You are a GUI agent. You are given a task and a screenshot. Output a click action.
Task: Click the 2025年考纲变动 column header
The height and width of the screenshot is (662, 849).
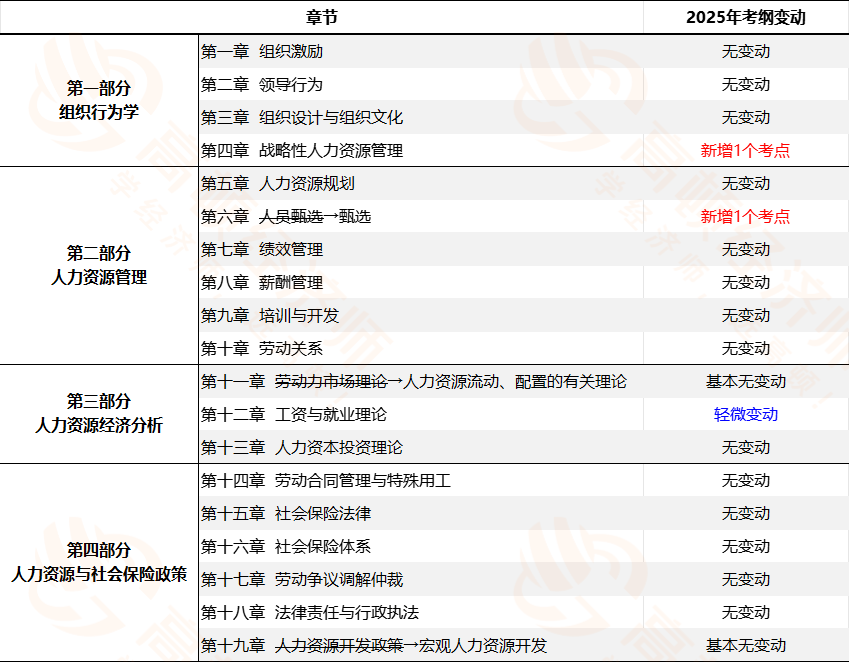[x=746, y=17]
